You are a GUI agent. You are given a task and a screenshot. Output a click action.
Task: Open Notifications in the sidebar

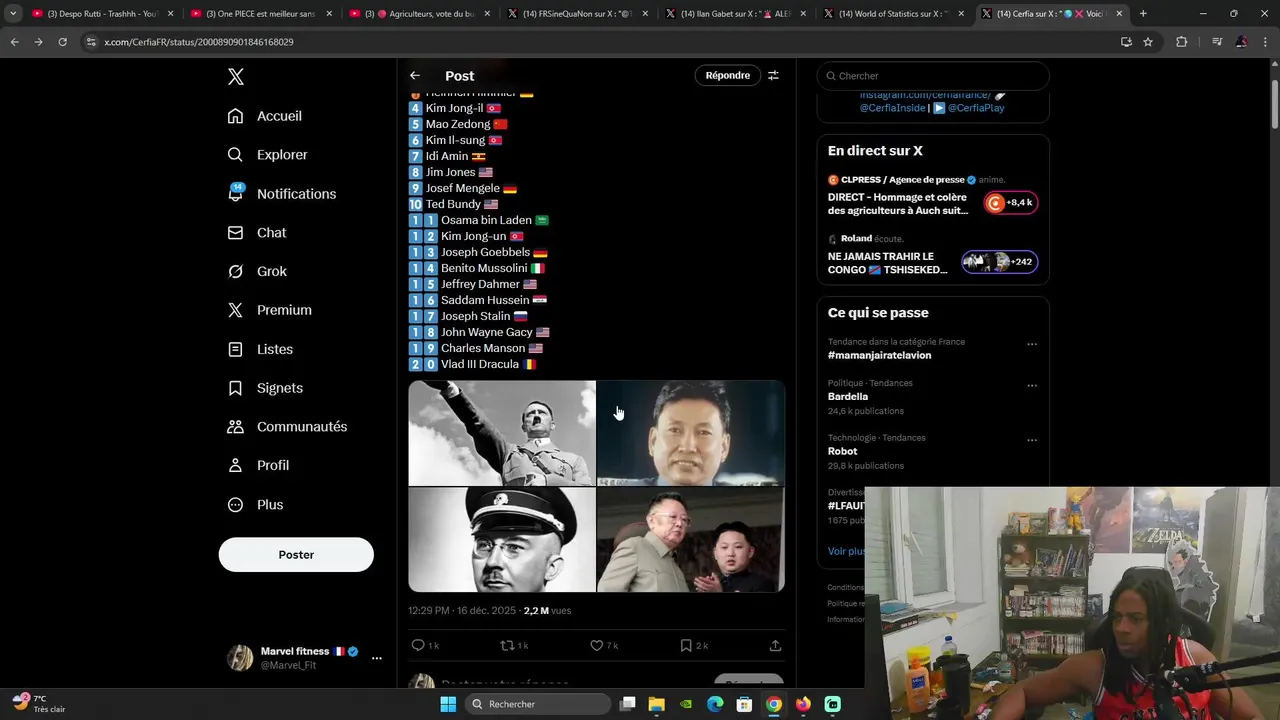point(282,194)
